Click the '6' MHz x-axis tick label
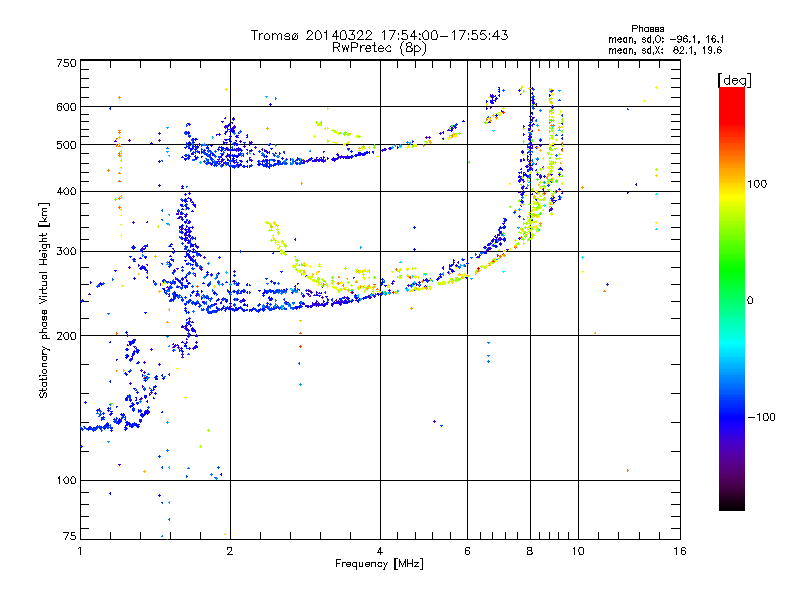 click(467, 551)
